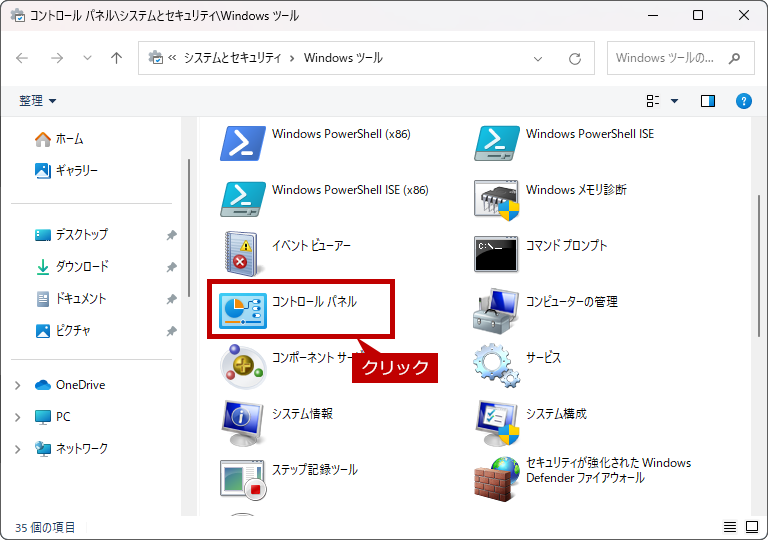Click the コントロール パネル icon
768x540 pixels.
pos(242,311)
